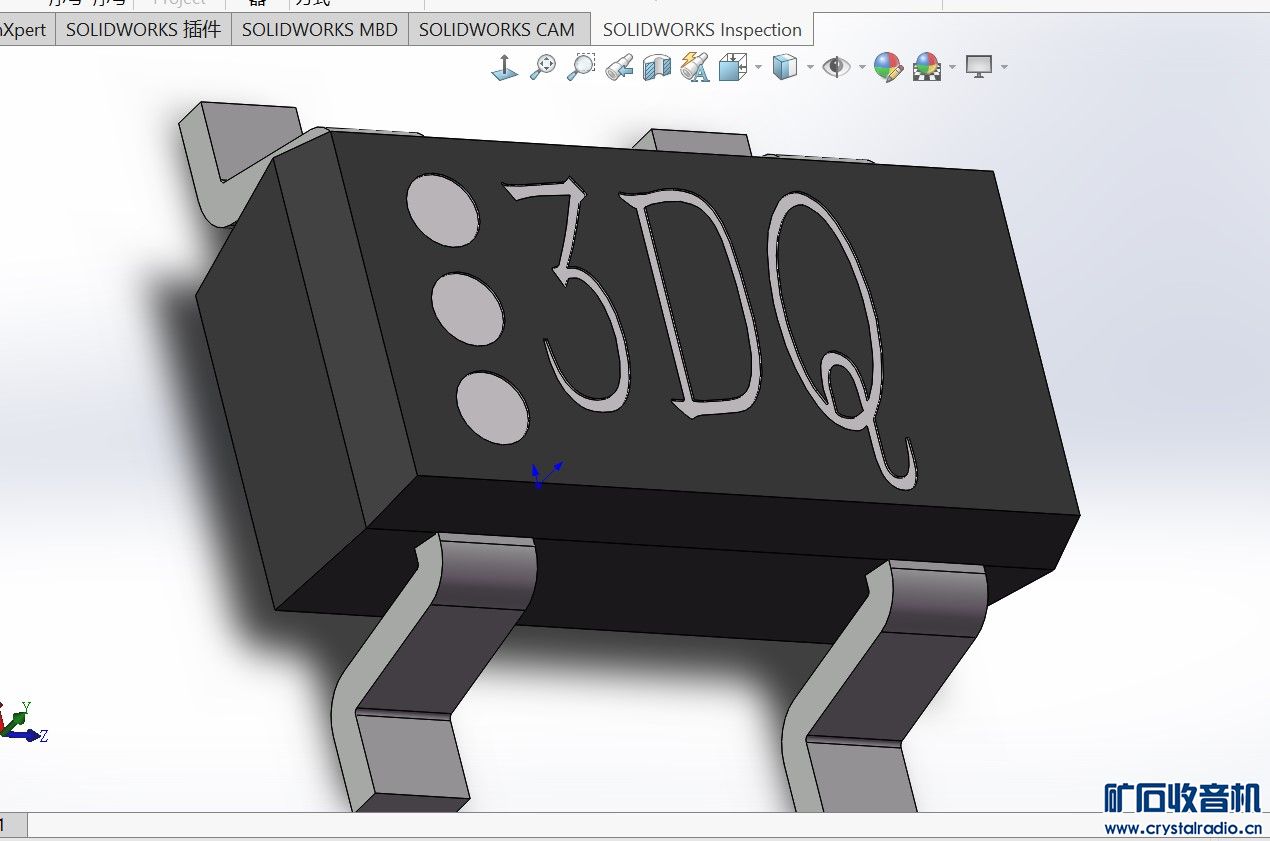
Task: Click the View Orientation cube icon
Action: click(x=733, y=68)
